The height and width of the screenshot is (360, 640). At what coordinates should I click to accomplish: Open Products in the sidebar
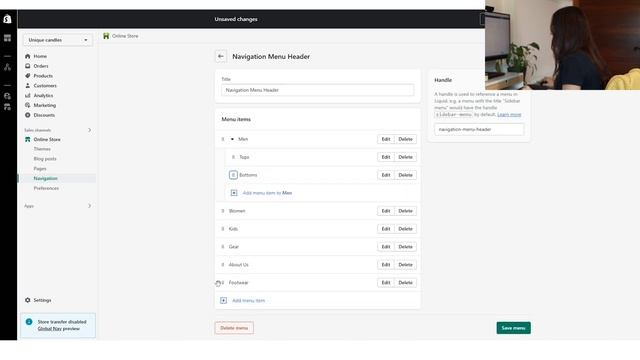[x=43, y=76]
